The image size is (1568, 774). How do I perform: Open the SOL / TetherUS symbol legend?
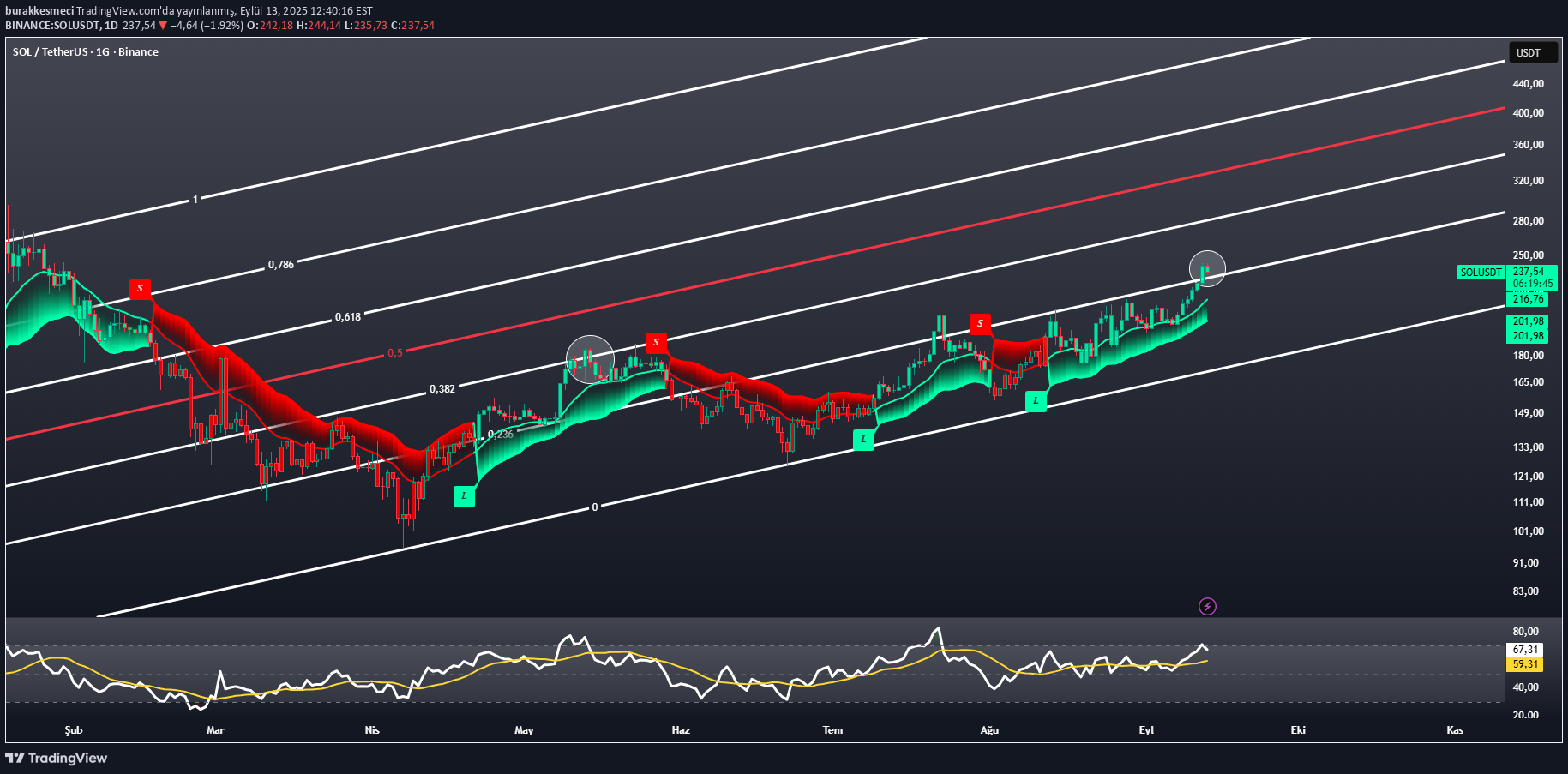click(50, 51)
